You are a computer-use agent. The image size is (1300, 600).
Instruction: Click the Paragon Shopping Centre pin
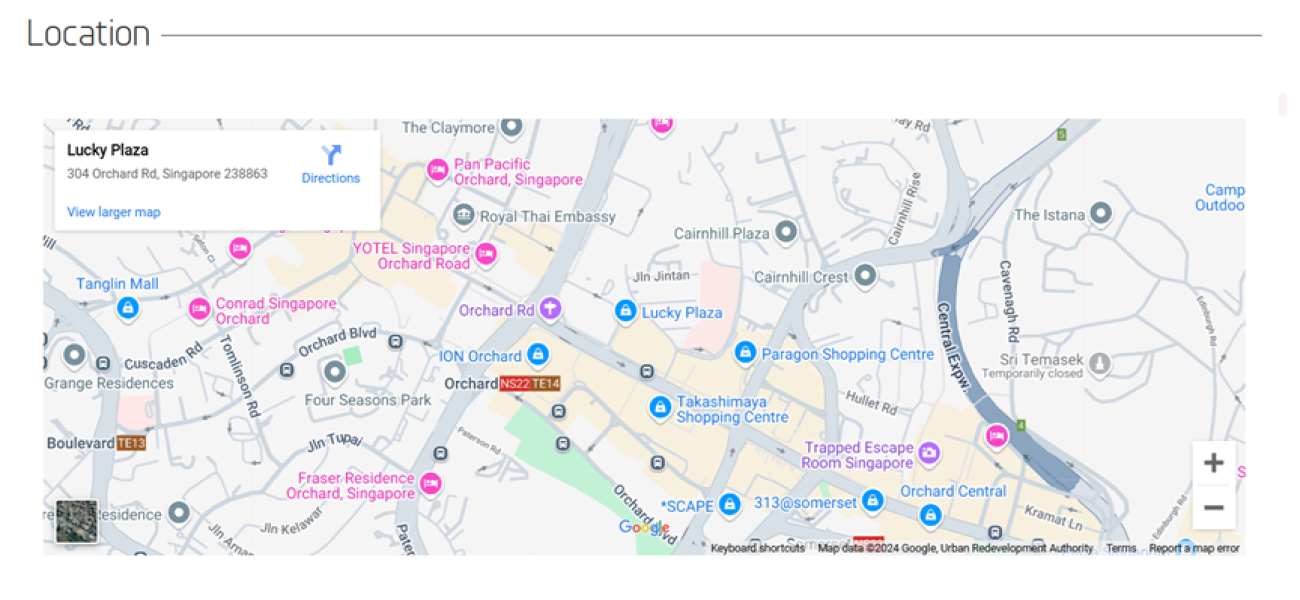coord(745,353)
